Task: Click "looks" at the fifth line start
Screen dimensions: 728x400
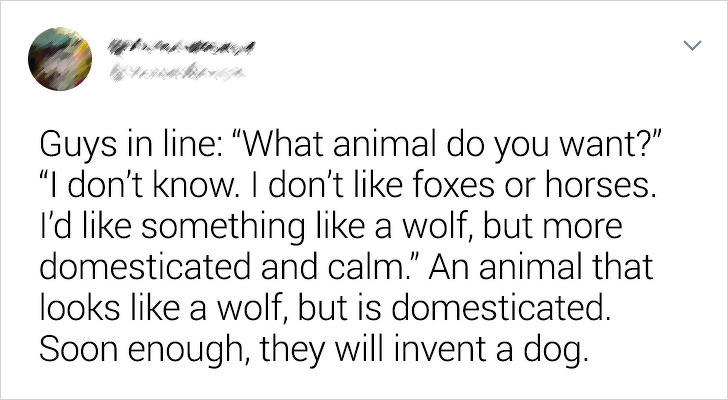Action: click(x=80, y=309)
